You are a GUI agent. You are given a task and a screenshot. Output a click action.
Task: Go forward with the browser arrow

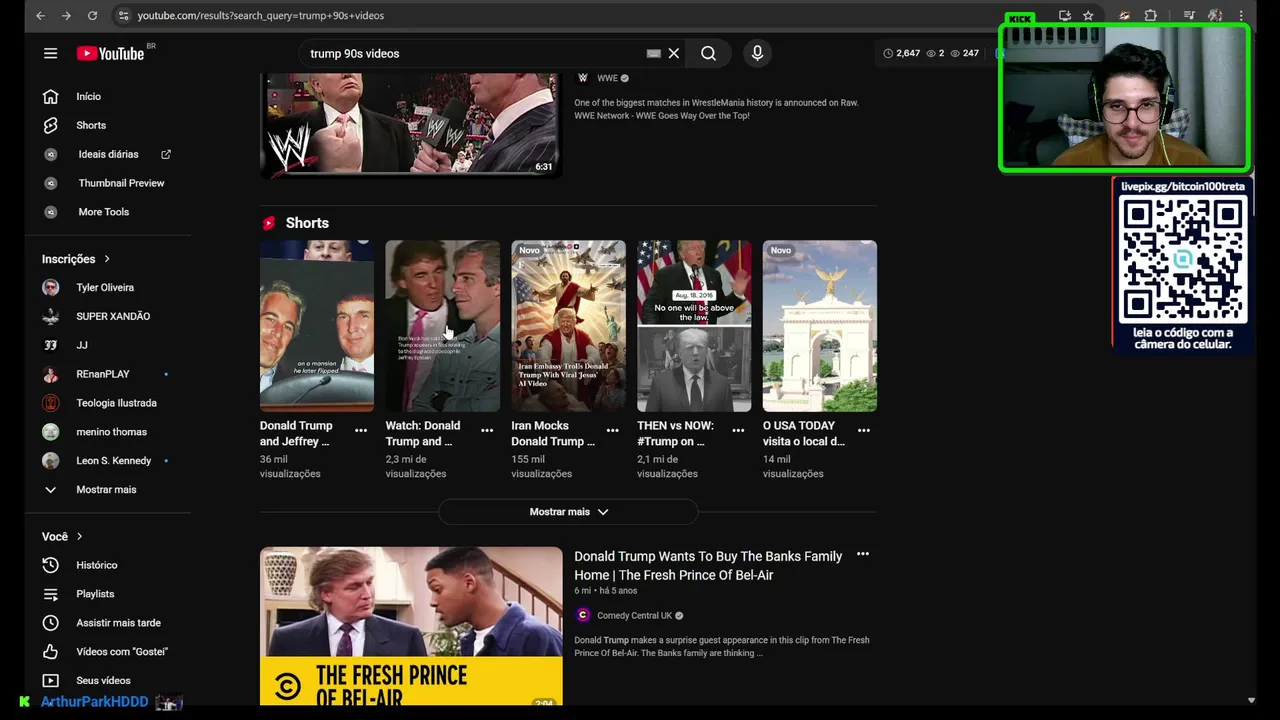(66, 15)
